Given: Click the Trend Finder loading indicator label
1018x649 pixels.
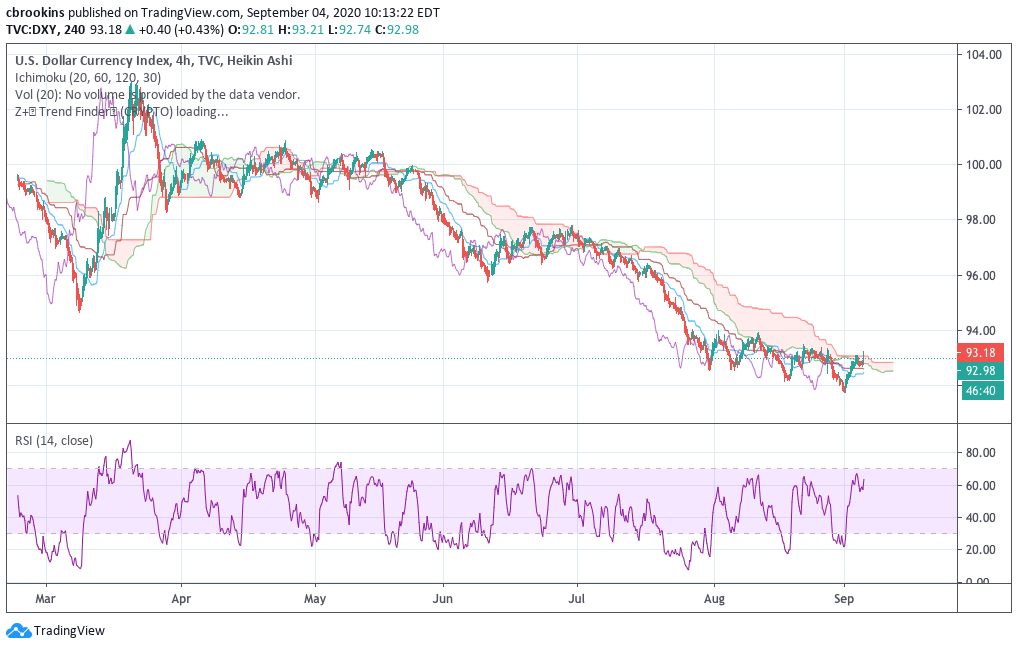Looking at the screenshot, I should coord(121,111).
